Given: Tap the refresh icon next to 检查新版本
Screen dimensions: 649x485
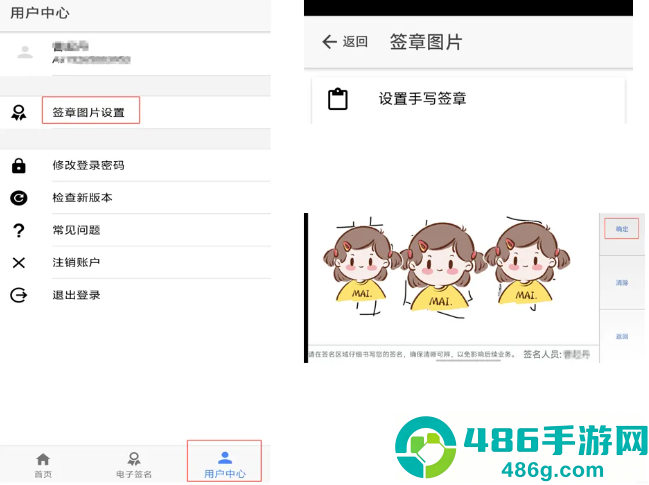Looking at the screenshot, I should [19, 198].
